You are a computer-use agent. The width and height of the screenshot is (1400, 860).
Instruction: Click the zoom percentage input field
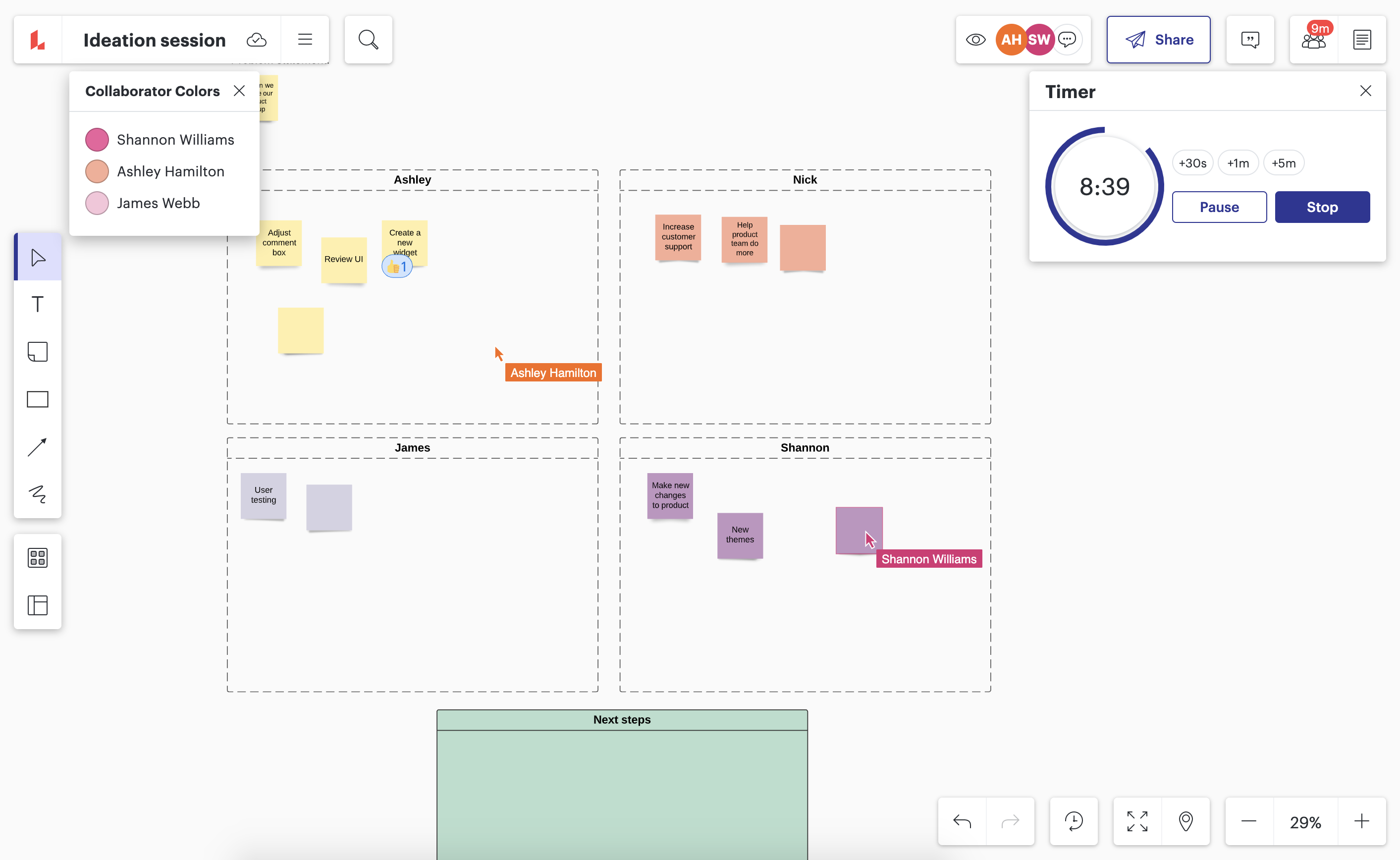1305,822
